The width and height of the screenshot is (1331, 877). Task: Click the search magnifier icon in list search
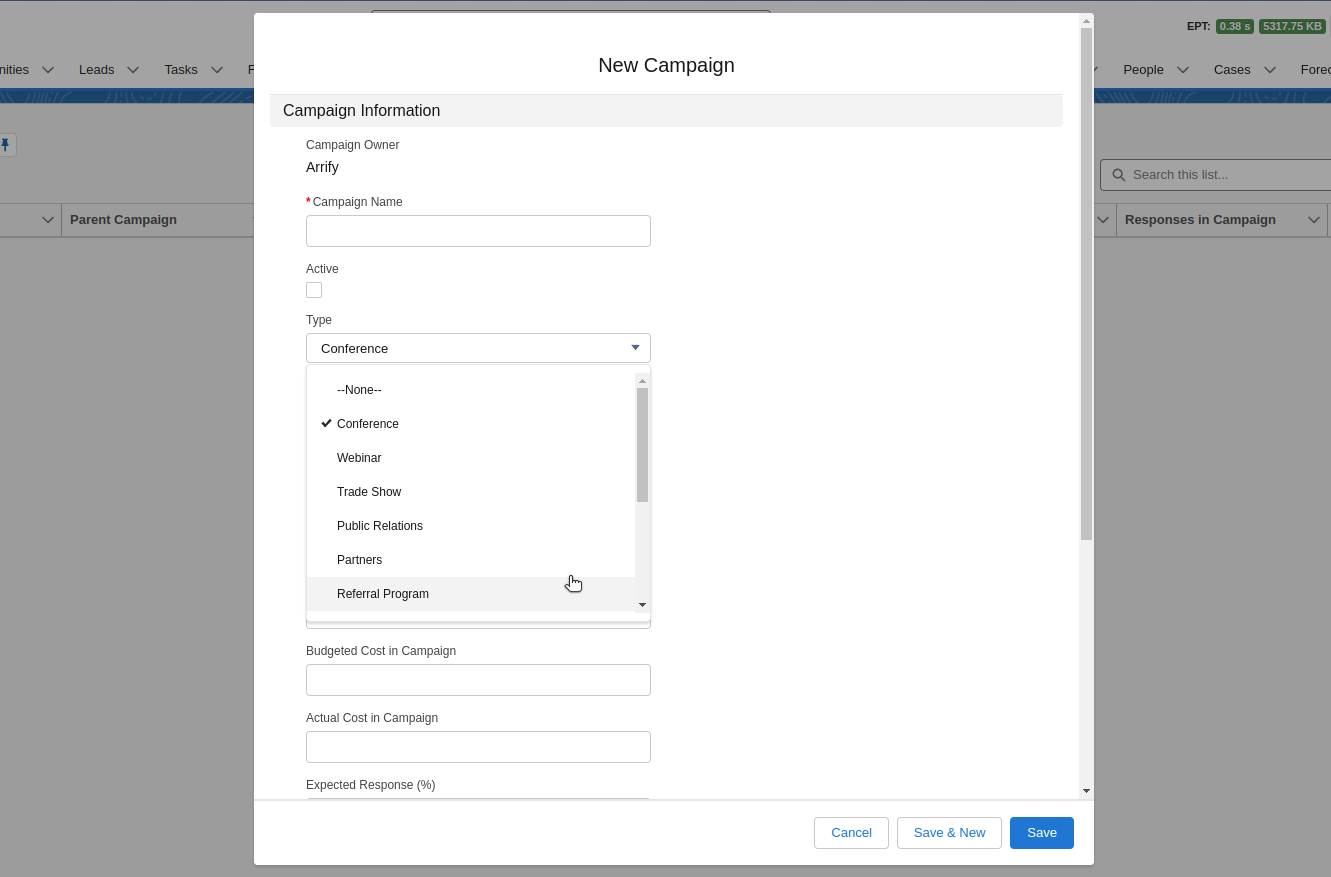click(1119, 175)
